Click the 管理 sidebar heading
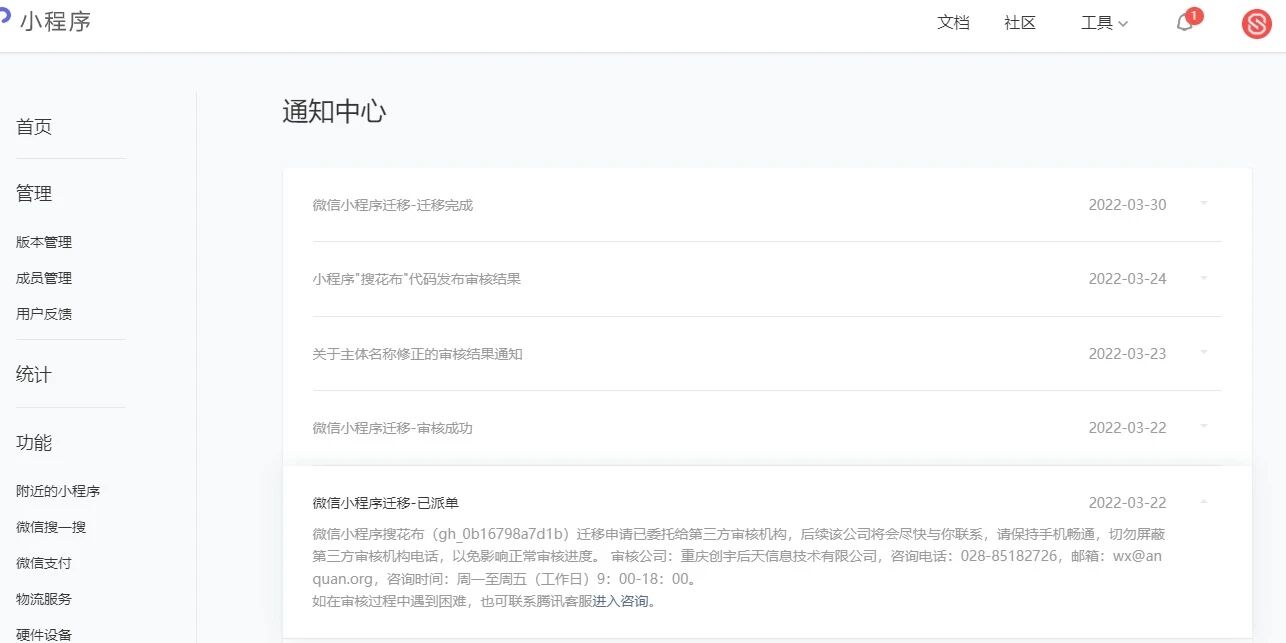1286x643 pixels. coord(34,194)
